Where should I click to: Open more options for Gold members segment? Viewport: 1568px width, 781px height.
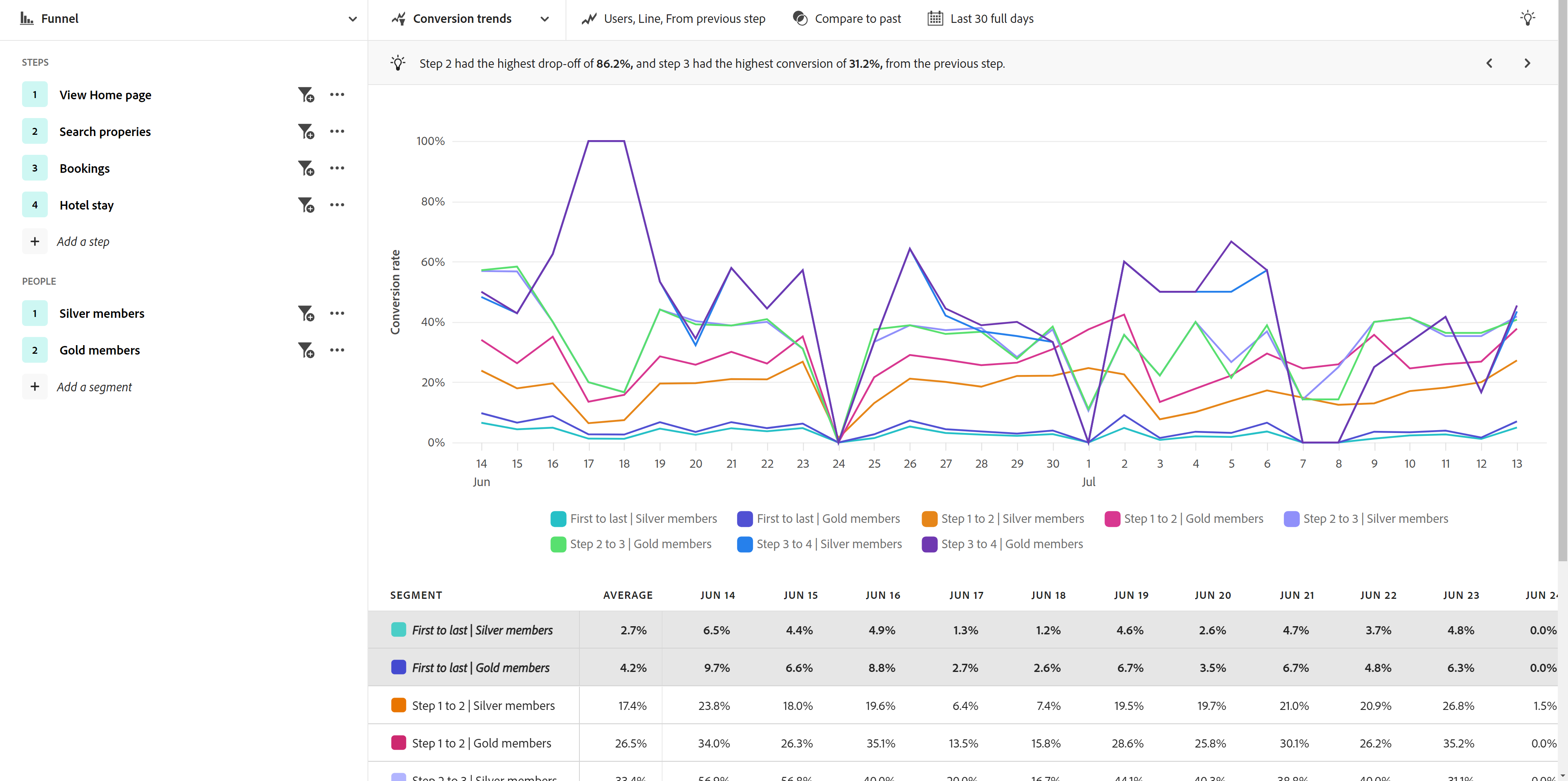point(336,350)
